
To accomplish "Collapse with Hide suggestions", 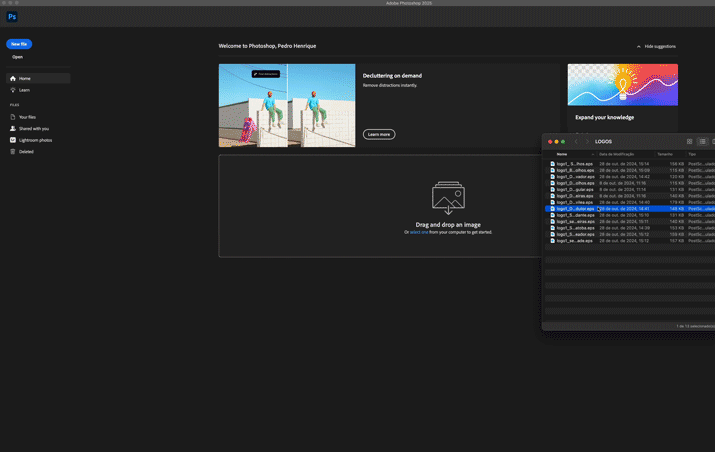I will click(656, 47).
